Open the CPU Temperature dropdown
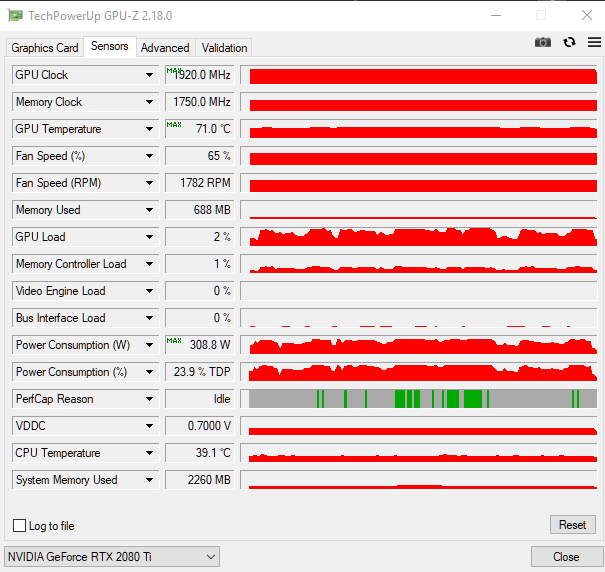The height and width of the screenshot is (572, 605). (x=149, y=453)
